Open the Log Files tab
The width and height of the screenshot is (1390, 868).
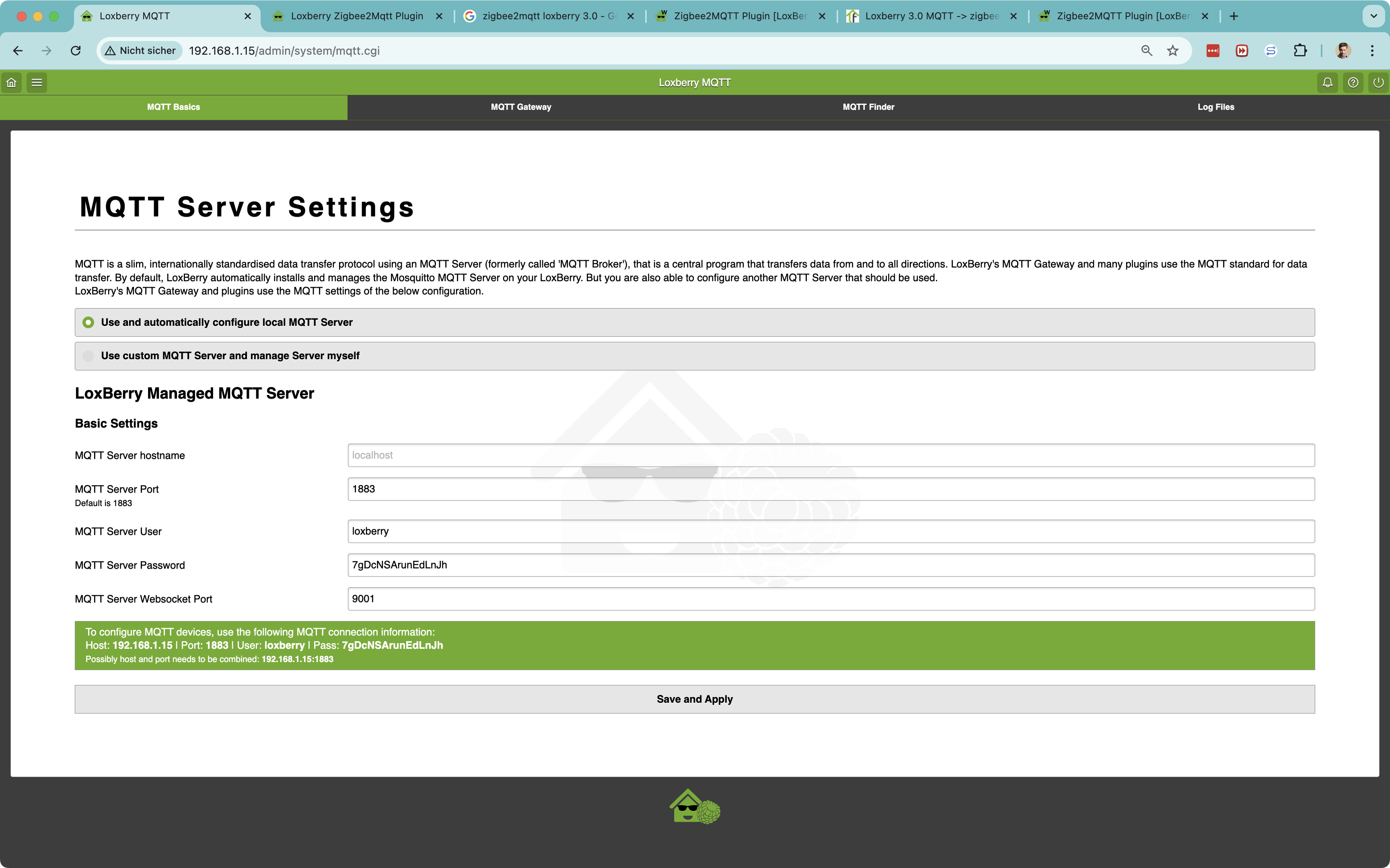point(1215,107)
